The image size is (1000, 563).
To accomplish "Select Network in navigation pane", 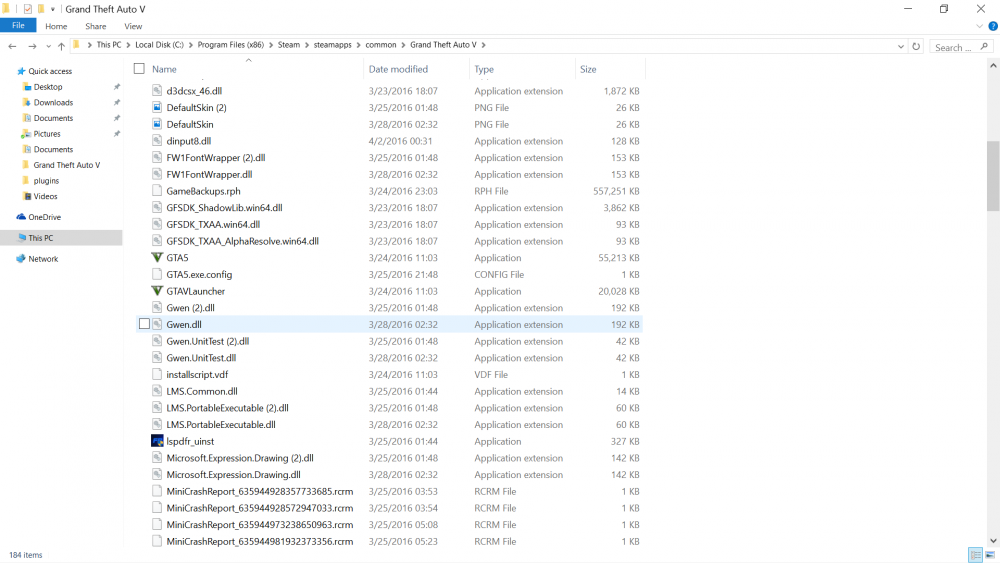I will (x=43, y=259).
